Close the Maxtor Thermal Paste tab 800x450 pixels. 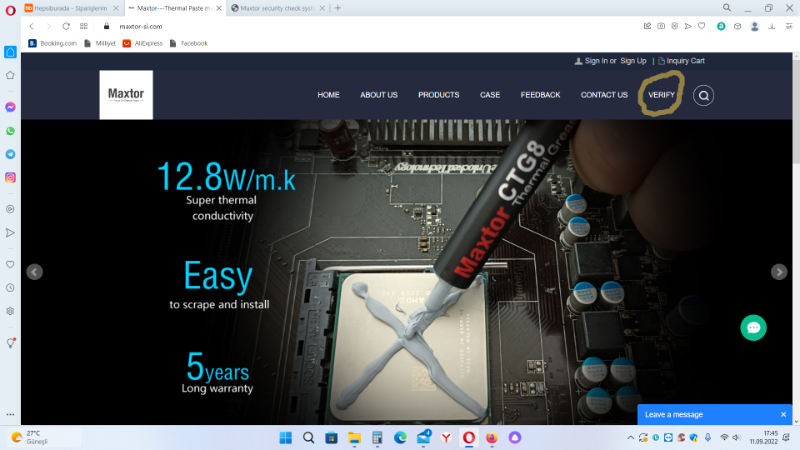pos(219,8)
